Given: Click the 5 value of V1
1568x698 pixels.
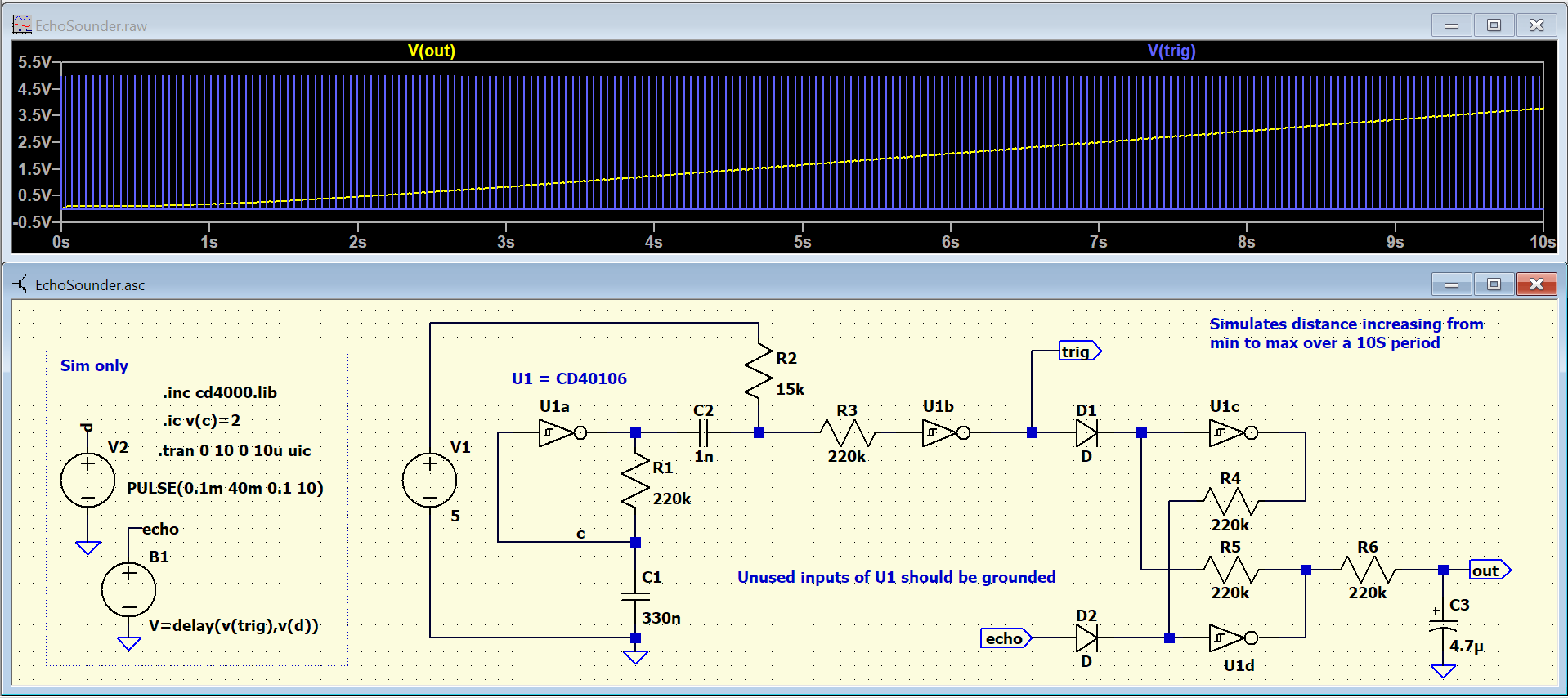Looking at the screenshot, I should [455, 516].
